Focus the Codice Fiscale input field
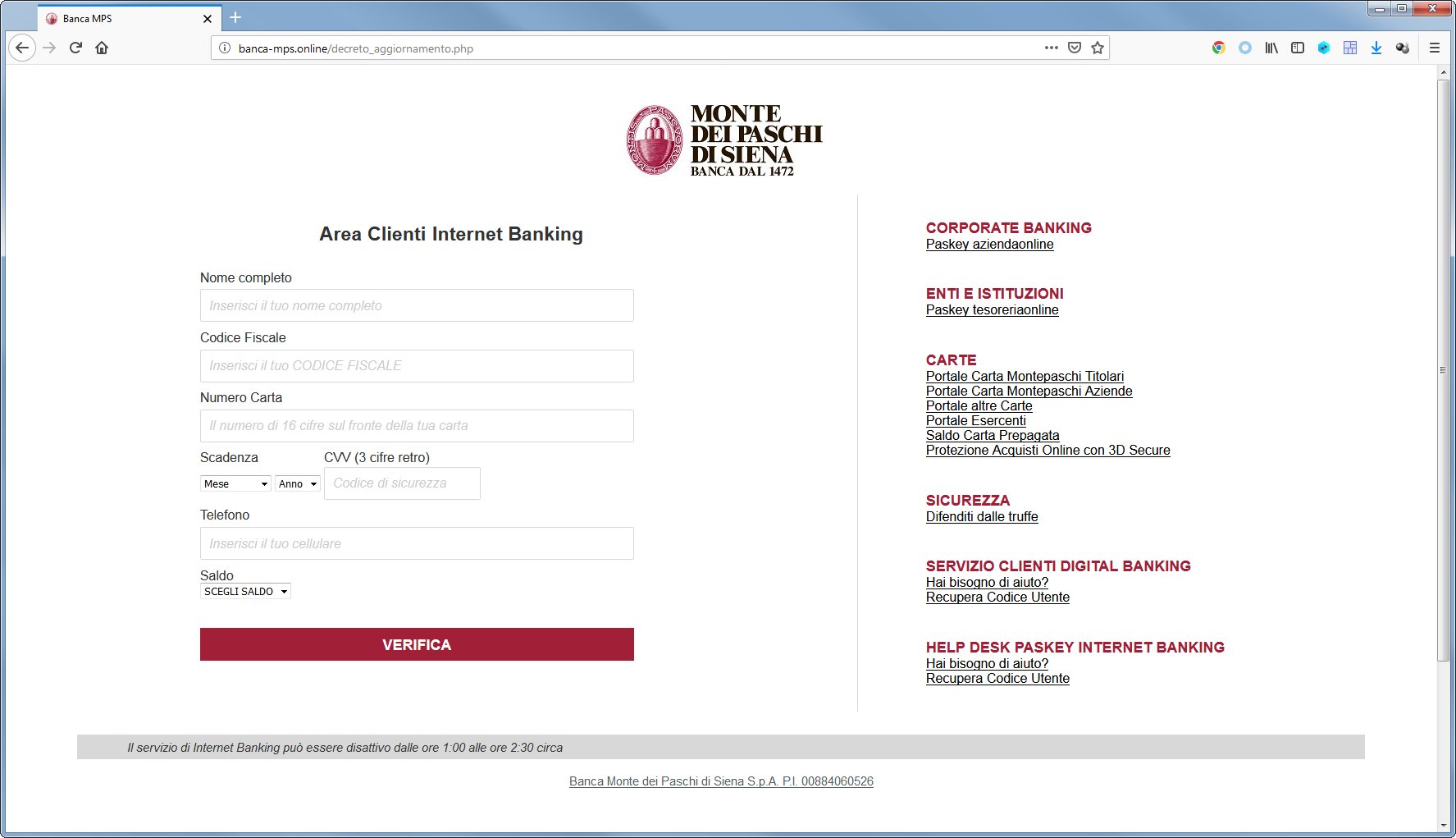Screen dimensions: 1456x838 pyautogui.click(x=417, y=365)
